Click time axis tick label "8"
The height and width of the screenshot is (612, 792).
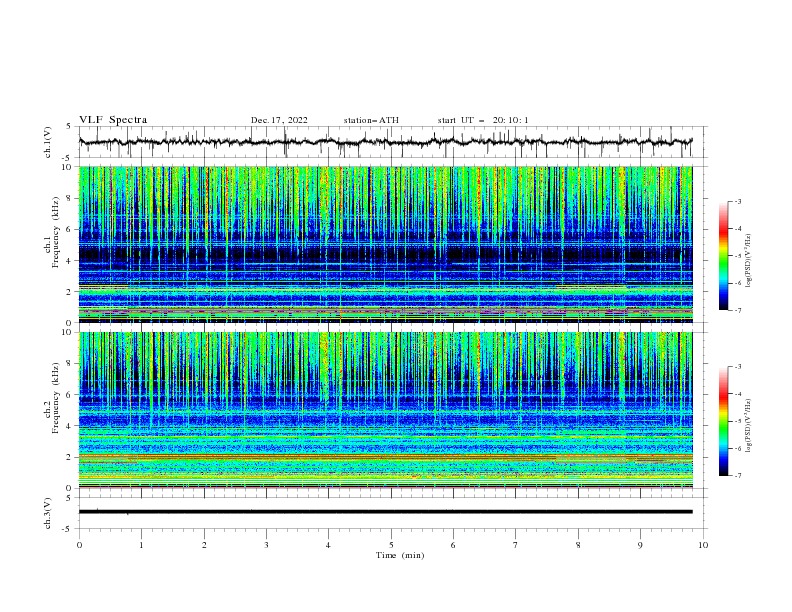pos(578,545)
